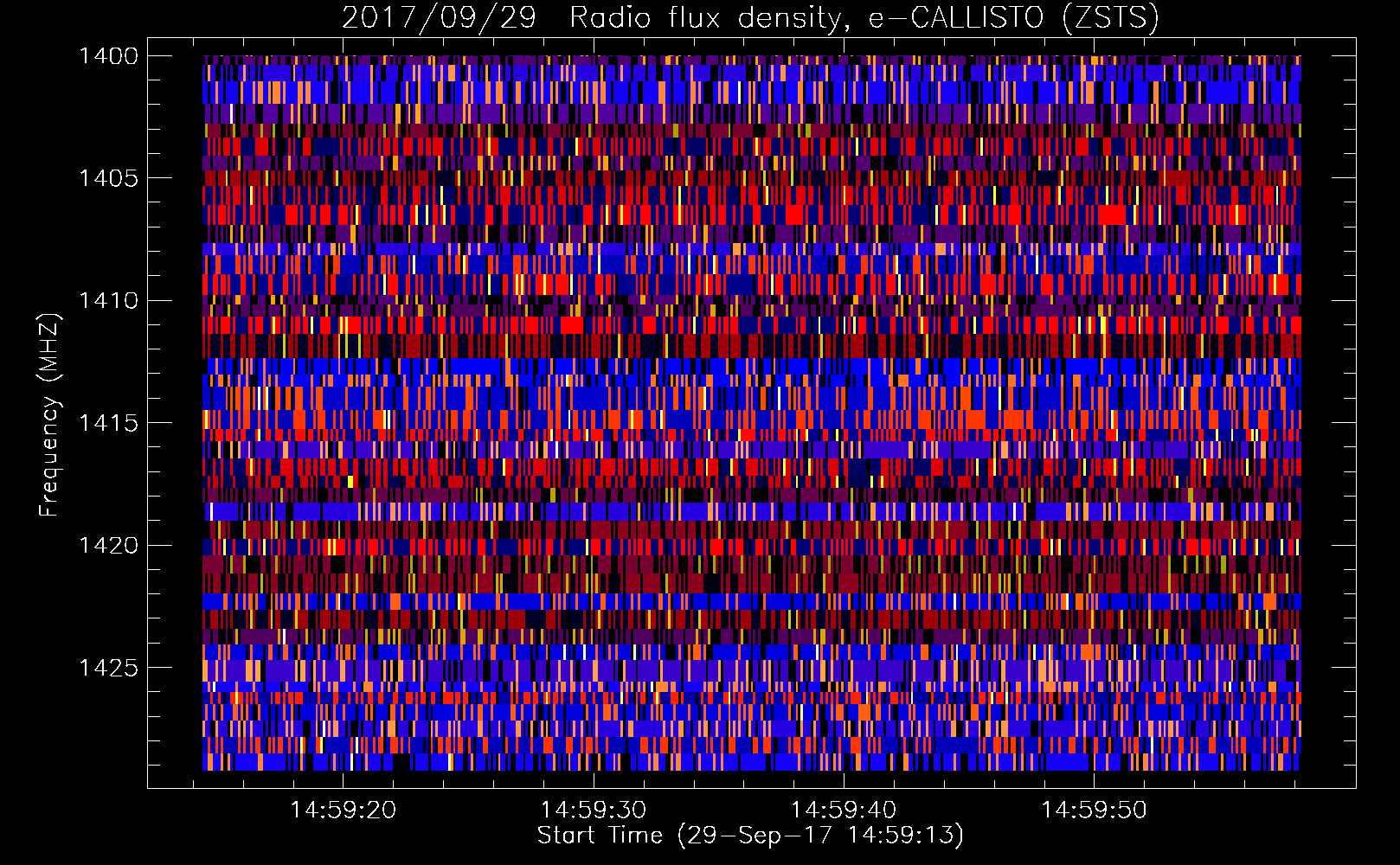
Task: Click the 'e-CALLISTO (ZSTS)' station label in title
Action: click(1014, 17)
